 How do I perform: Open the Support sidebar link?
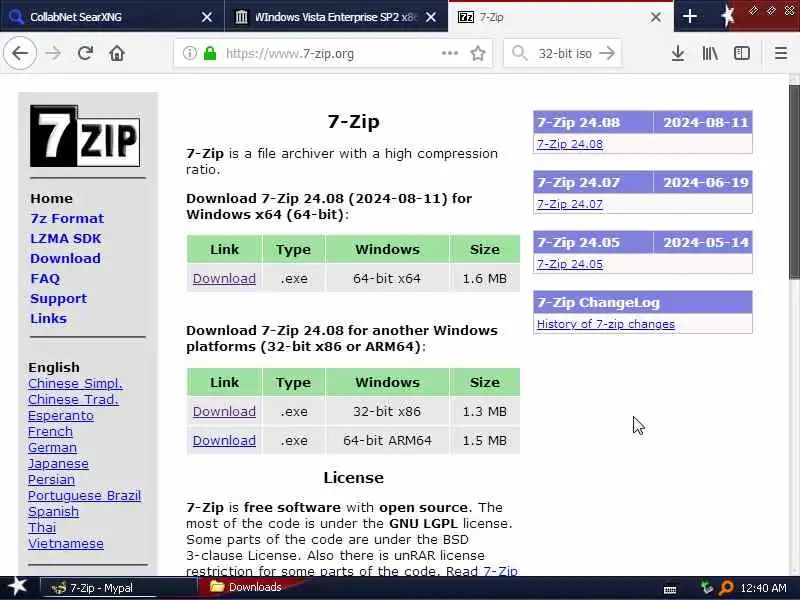coord(58,298)
